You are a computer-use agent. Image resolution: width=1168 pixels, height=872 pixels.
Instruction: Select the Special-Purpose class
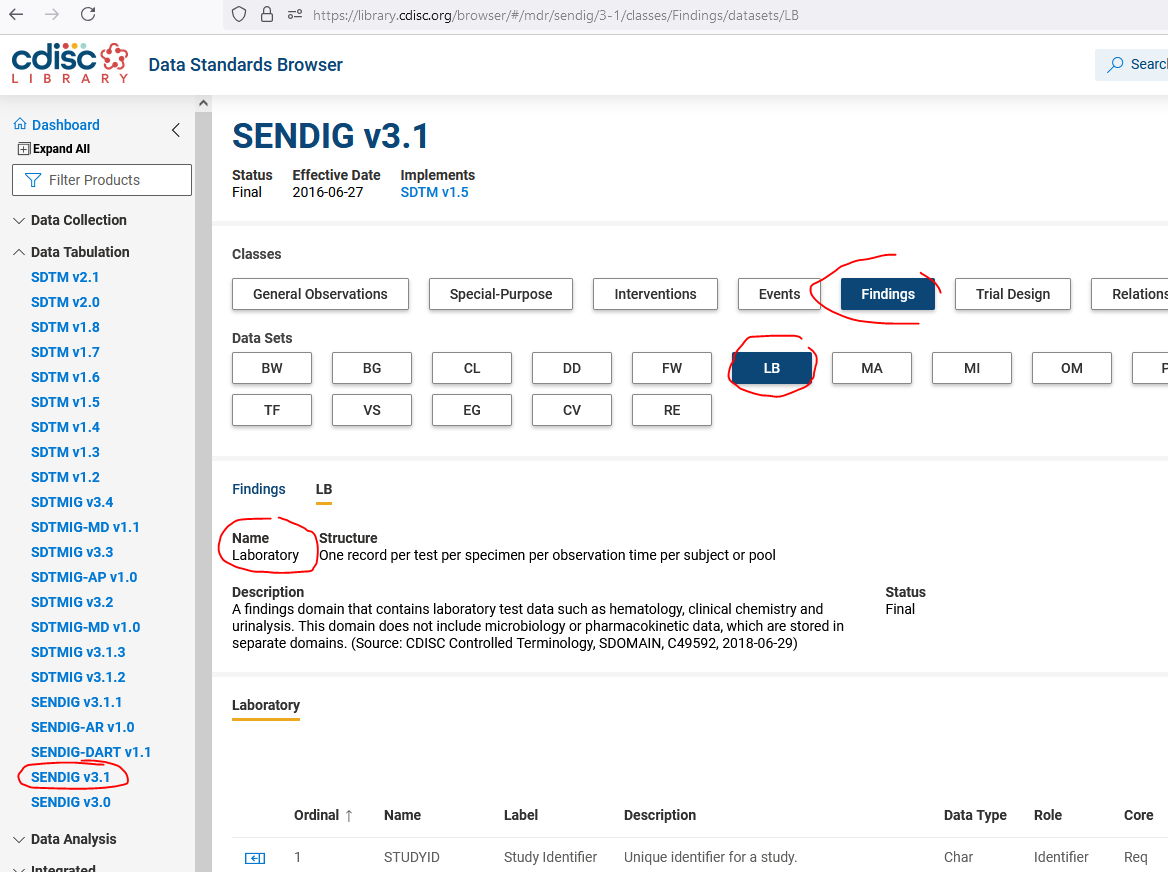pos(501,294)
